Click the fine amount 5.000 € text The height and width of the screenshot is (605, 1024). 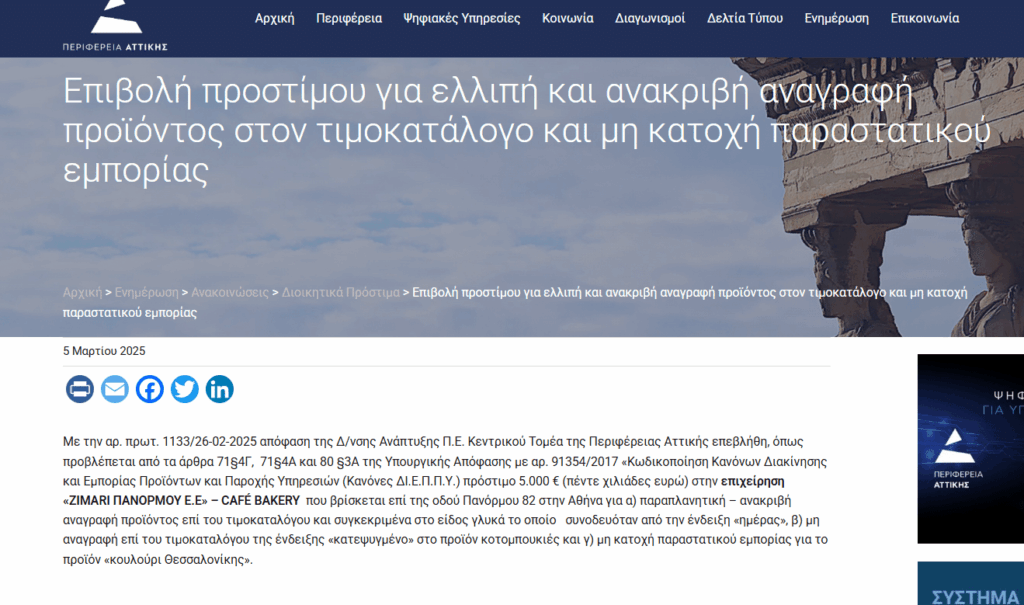pyautogui.click(x=539, y=481)
